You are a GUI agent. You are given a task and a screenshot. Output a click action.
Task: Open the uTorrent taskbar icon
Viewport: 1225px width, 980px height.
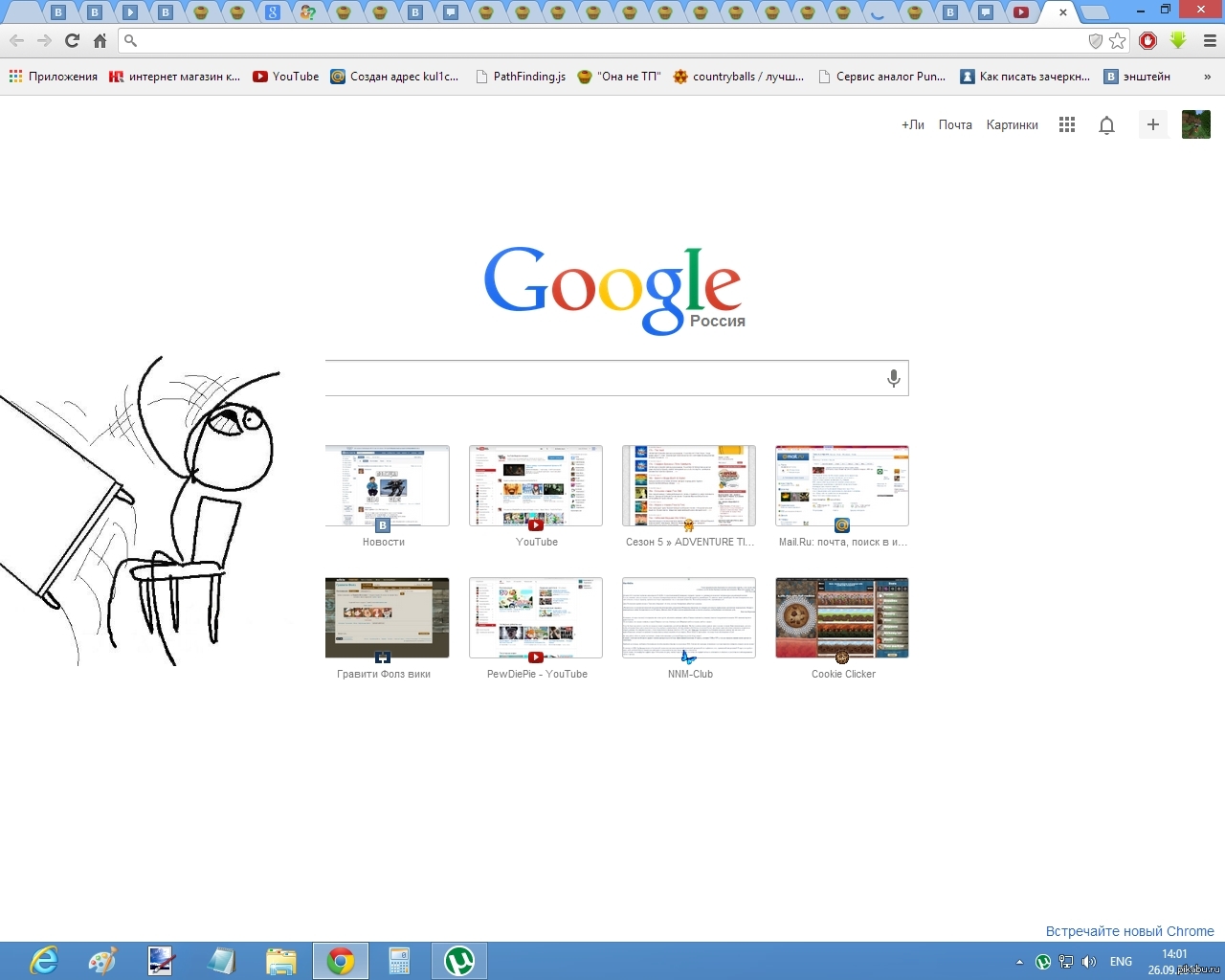coord(459,961)
